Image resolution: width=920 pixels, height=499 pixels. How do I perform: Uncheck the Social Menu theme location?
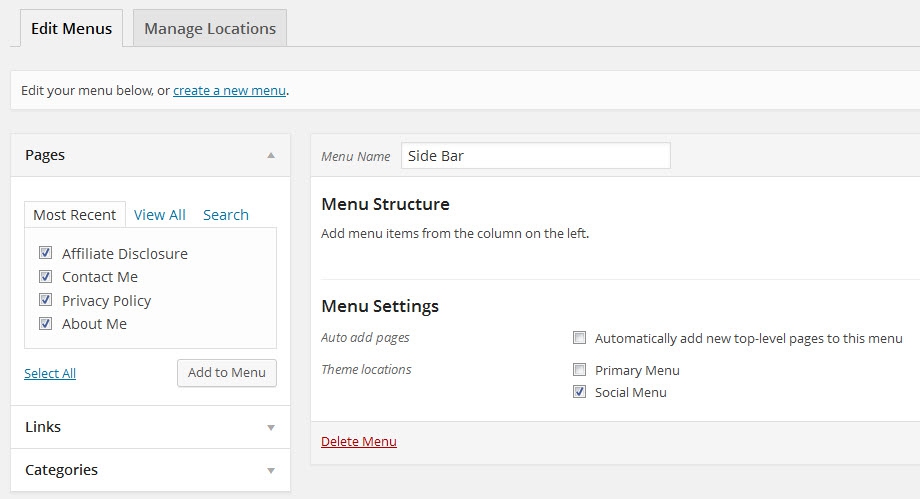click(579, 392)
